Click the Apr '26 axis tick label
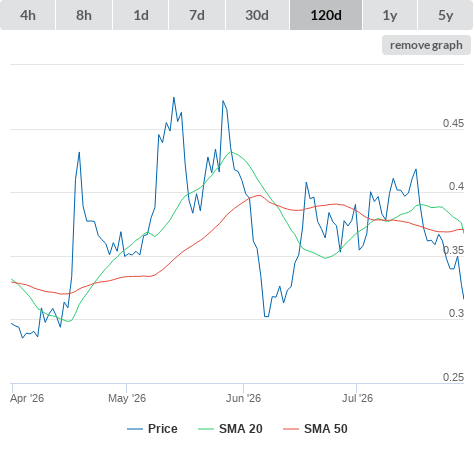Viewport: 474px width, 455px height. (27, 398)
